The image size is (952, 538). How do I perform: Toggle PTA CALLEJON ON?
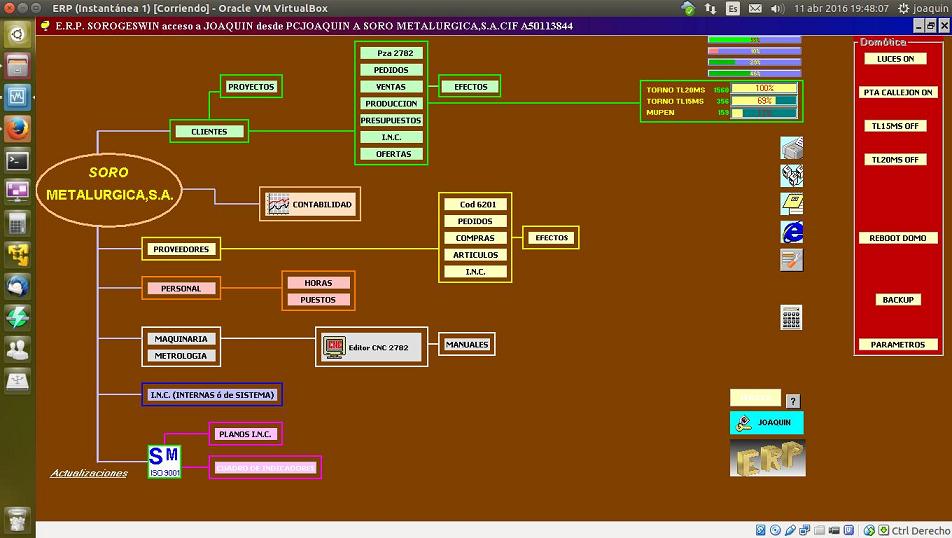click(898, 92)
